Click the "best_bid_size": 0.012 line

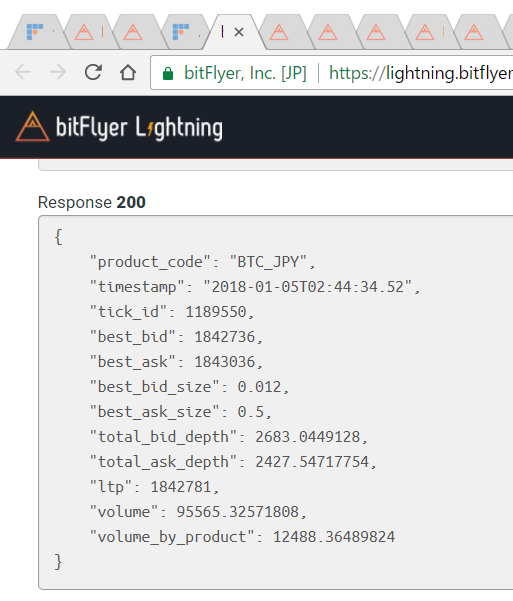(x=189, y=387)
